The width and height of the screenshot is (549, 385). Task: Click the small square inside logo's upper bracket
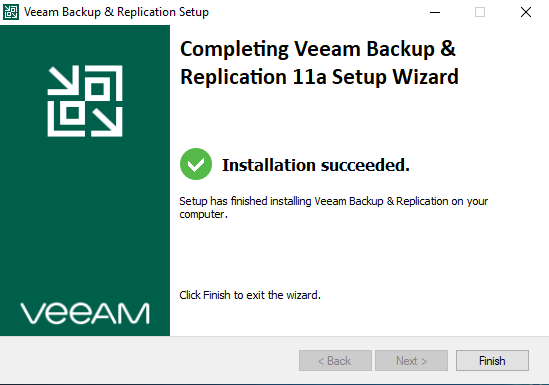point(97,89)
